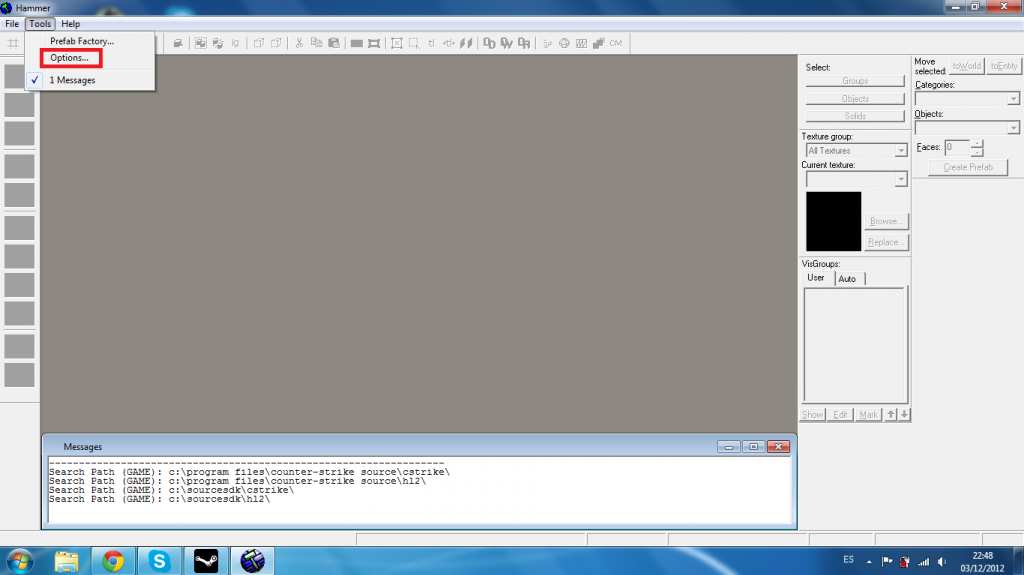
Task: Toggle the Scaling Texture Lock icon
Action: (449, 43)
